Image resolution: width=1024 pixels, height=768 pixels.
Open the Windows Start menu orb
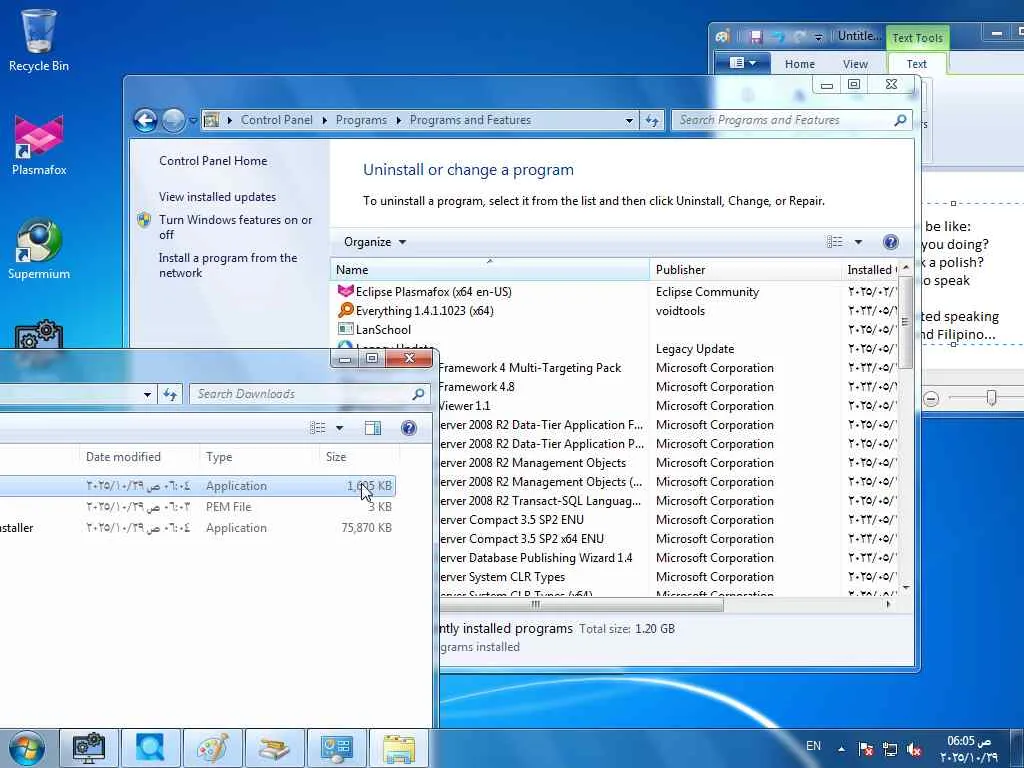27,748
